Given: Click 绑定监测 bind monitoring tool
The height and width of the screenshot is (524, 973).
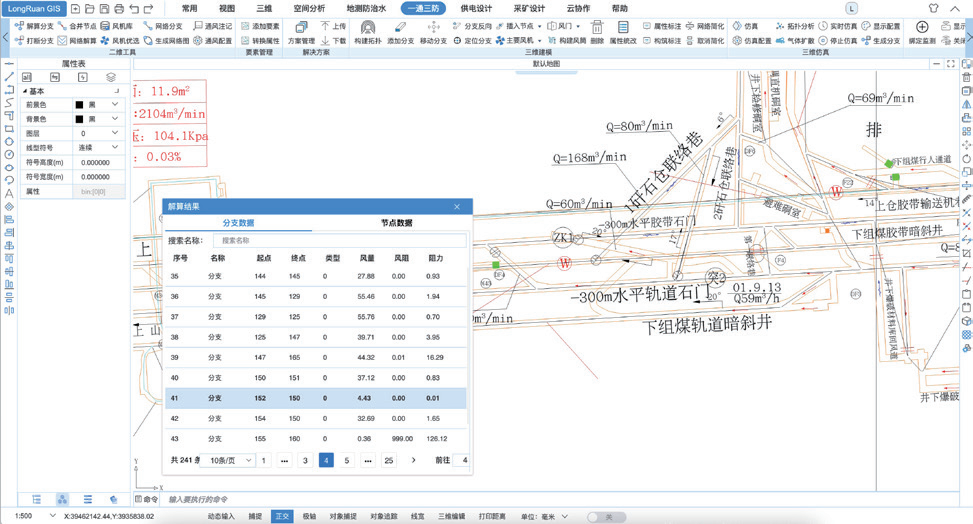Looking at the screenshot, I should click(922, 33).
